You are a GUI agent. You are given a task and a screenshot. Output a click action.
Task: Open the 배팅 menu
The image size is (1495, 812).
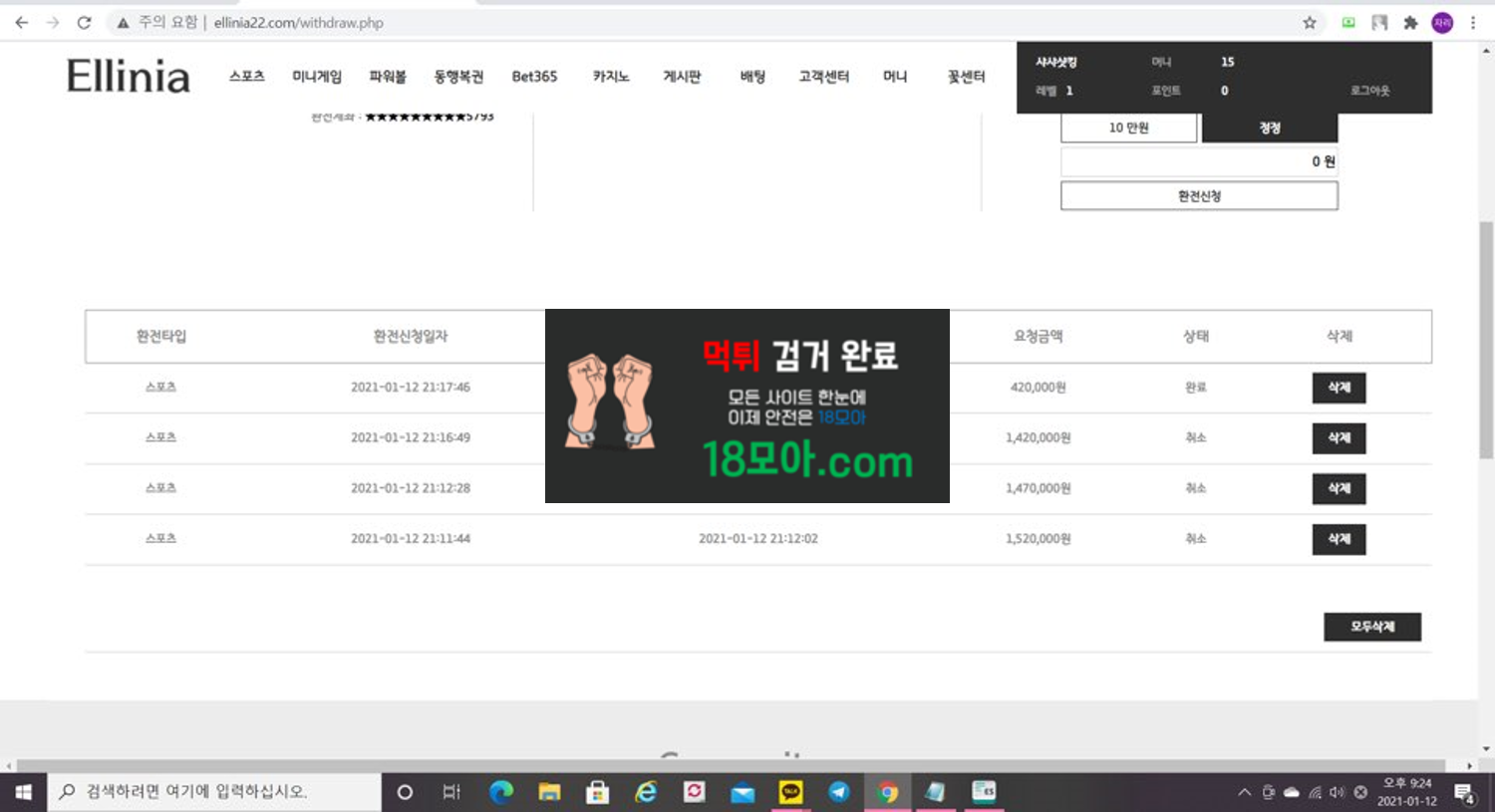click(x=752, y=77)
